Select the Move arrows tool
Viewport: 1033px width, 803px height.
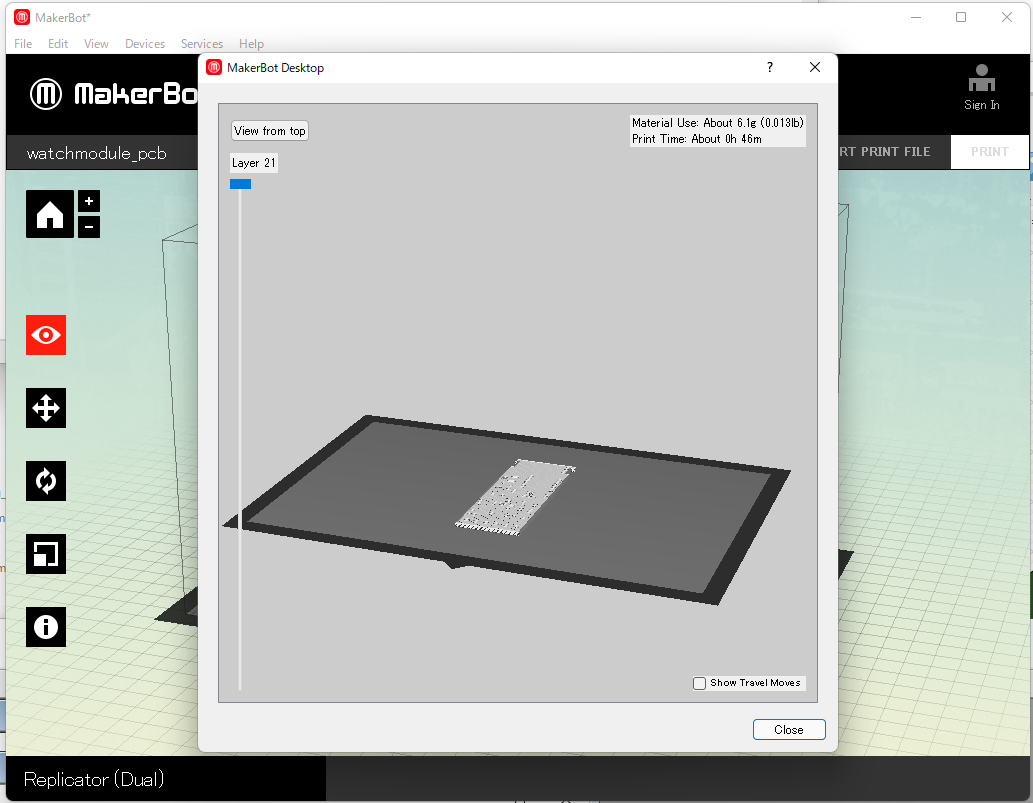(46, 408)
